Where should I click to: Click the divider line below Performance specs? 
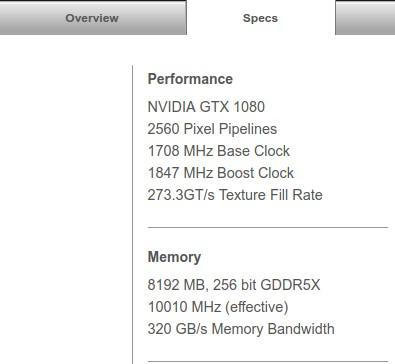pyautogui.click(x=268, y=227)
